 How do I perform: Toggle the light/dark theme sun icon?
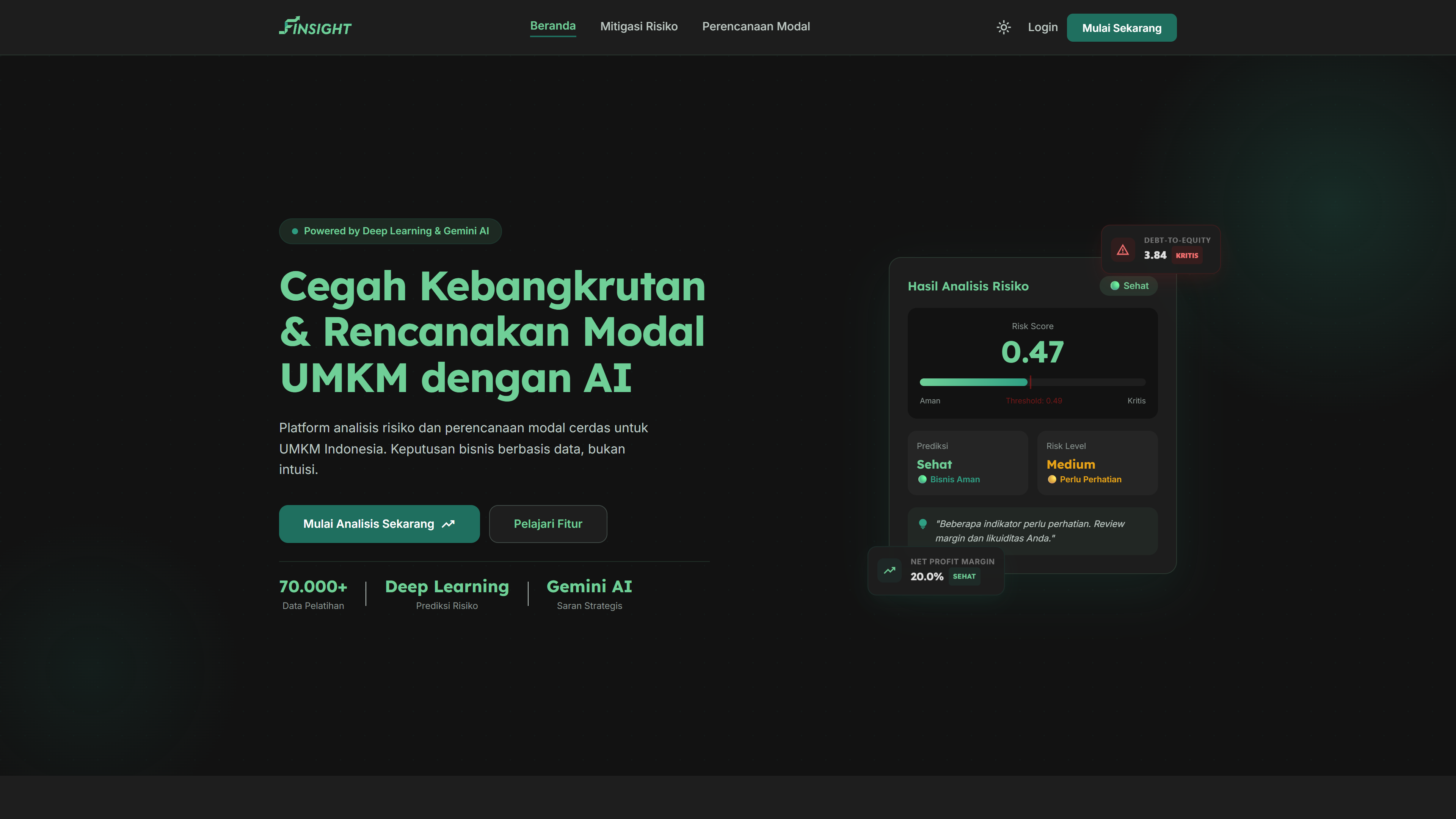(1003, 27)
